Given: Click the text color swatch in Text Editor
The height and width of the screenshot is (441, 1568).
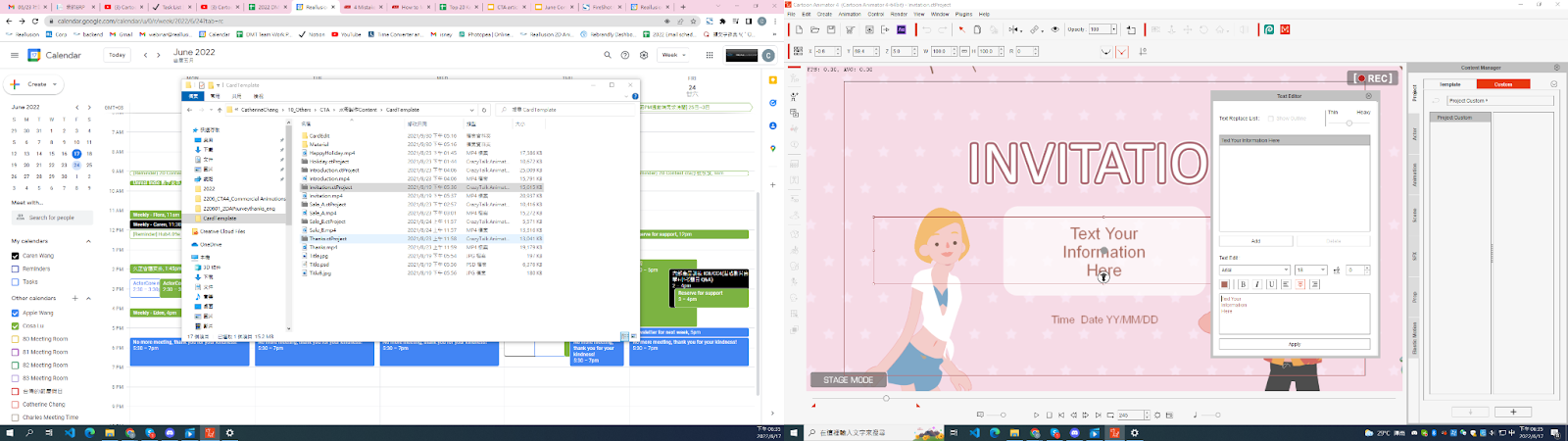Looking at the screenshot, I should (1225, 284).
